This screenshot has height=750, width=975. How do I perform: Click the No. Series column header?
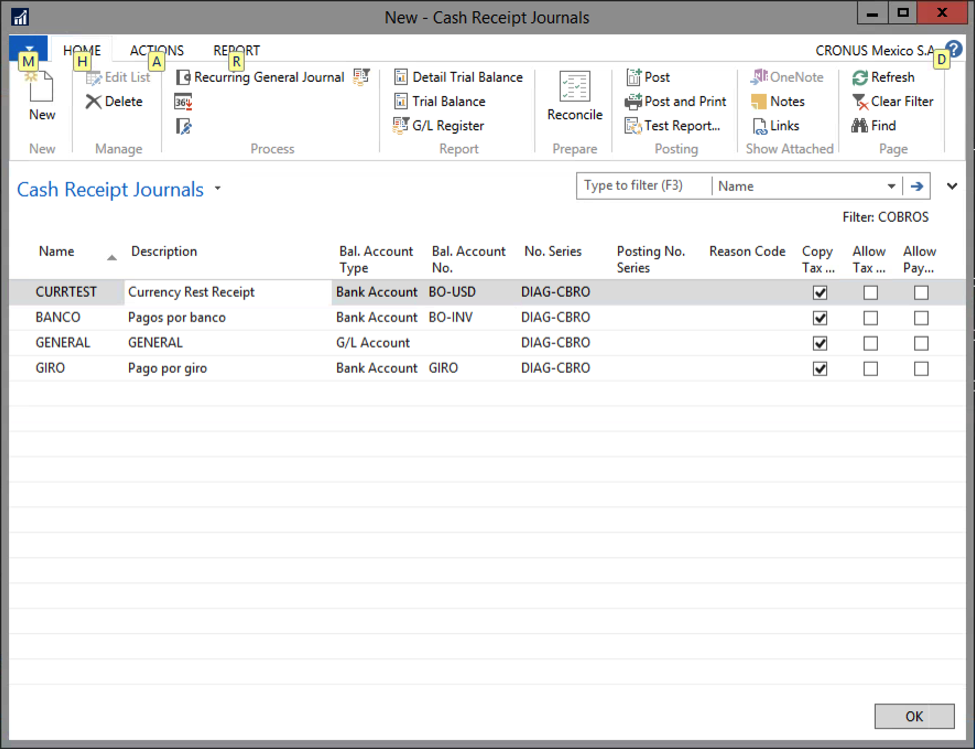tap(553, 251)
